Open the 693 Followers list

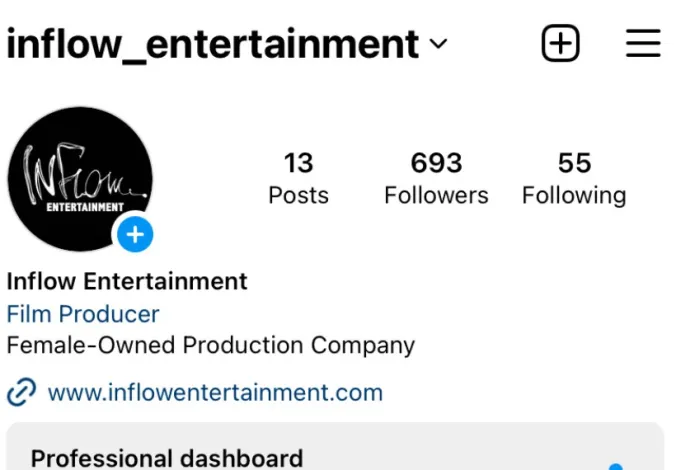coord(436,178)
